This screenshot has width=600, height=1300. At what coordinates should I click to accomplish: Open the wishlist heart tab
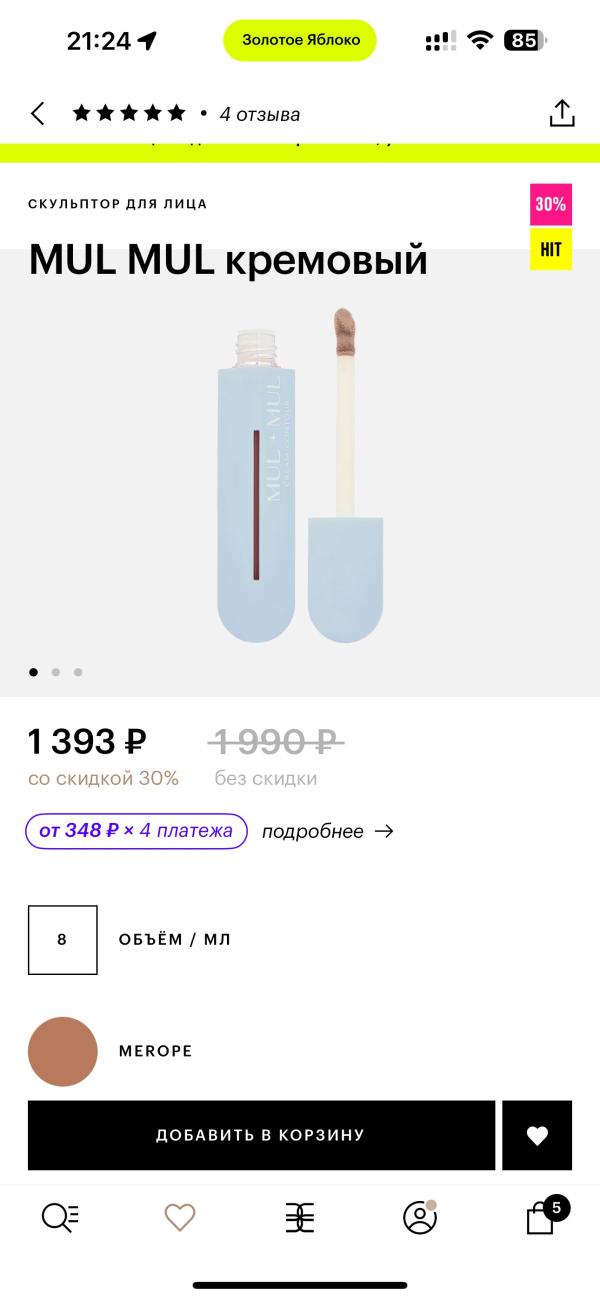pos(180,1217)
